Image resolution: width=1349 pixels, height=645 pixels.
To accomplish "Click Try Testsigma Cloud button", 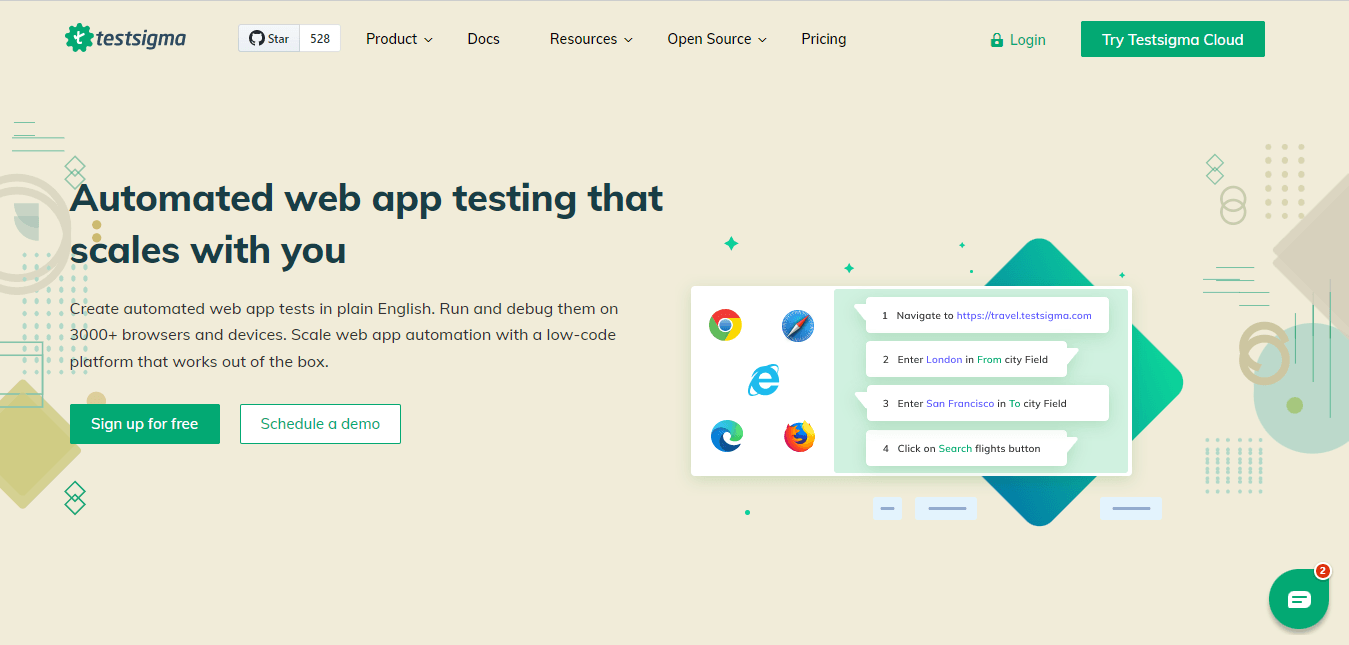I will click(1172, 39).
